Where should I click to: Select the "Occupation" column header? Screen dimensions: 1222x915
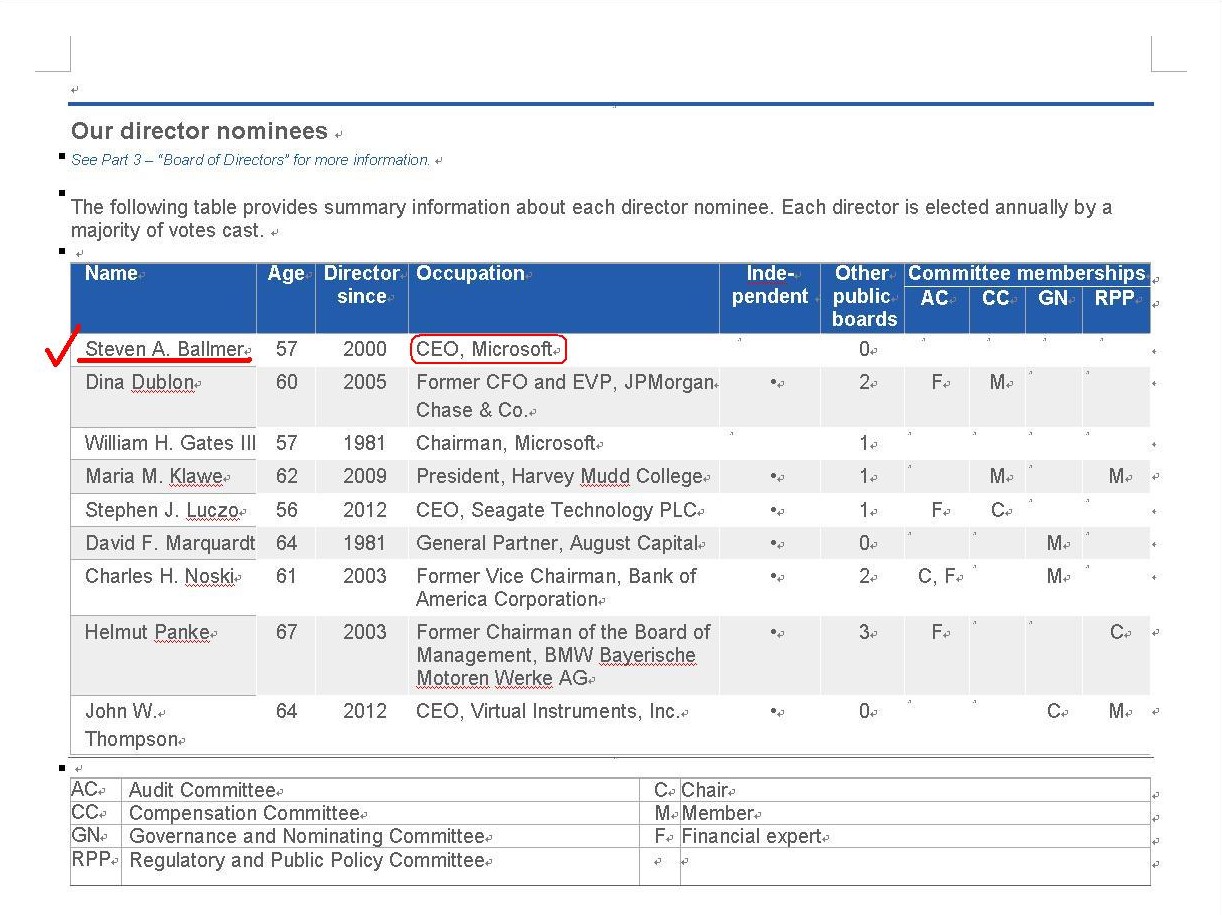470,273
